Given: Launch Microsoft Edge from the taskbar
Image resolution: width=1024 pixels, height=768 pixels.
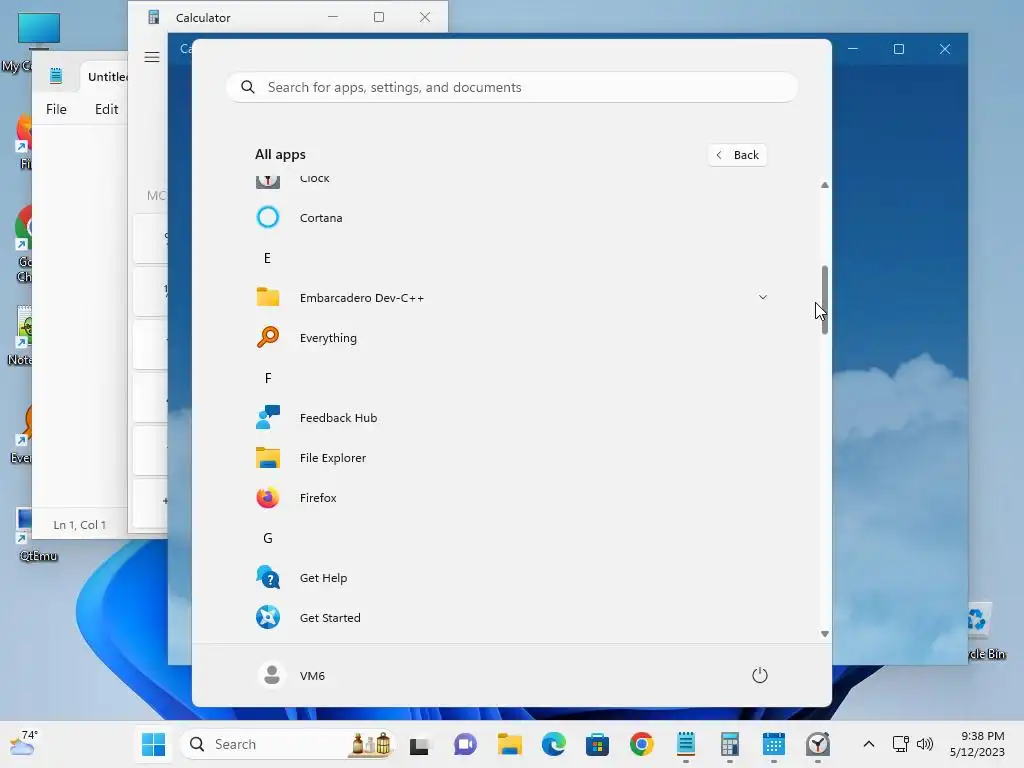Looking at the screenshot, I should point(554,744).
